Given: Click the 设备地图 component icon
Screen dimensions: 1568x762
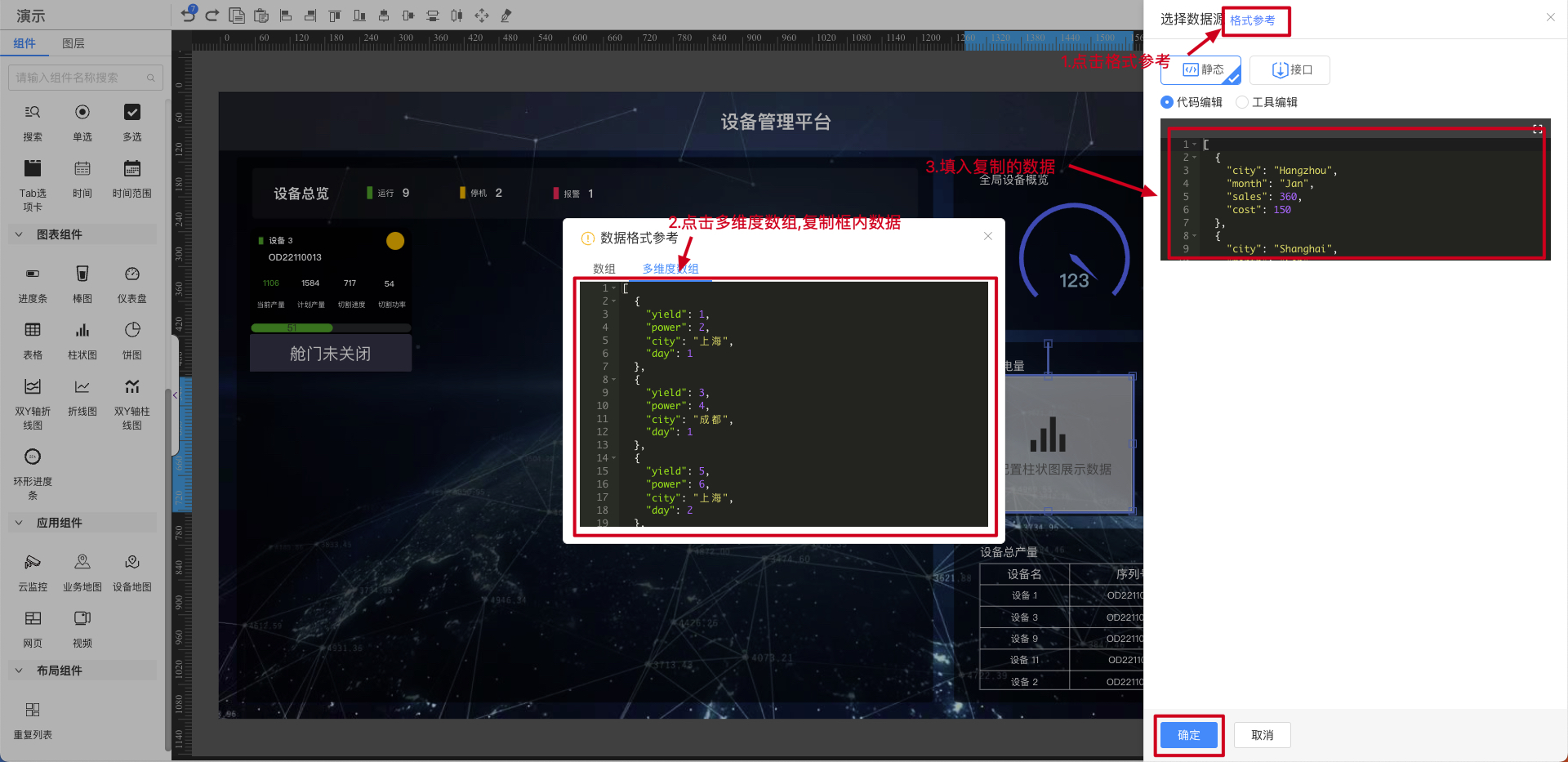Looking at the screenshot, I should 131,563.
